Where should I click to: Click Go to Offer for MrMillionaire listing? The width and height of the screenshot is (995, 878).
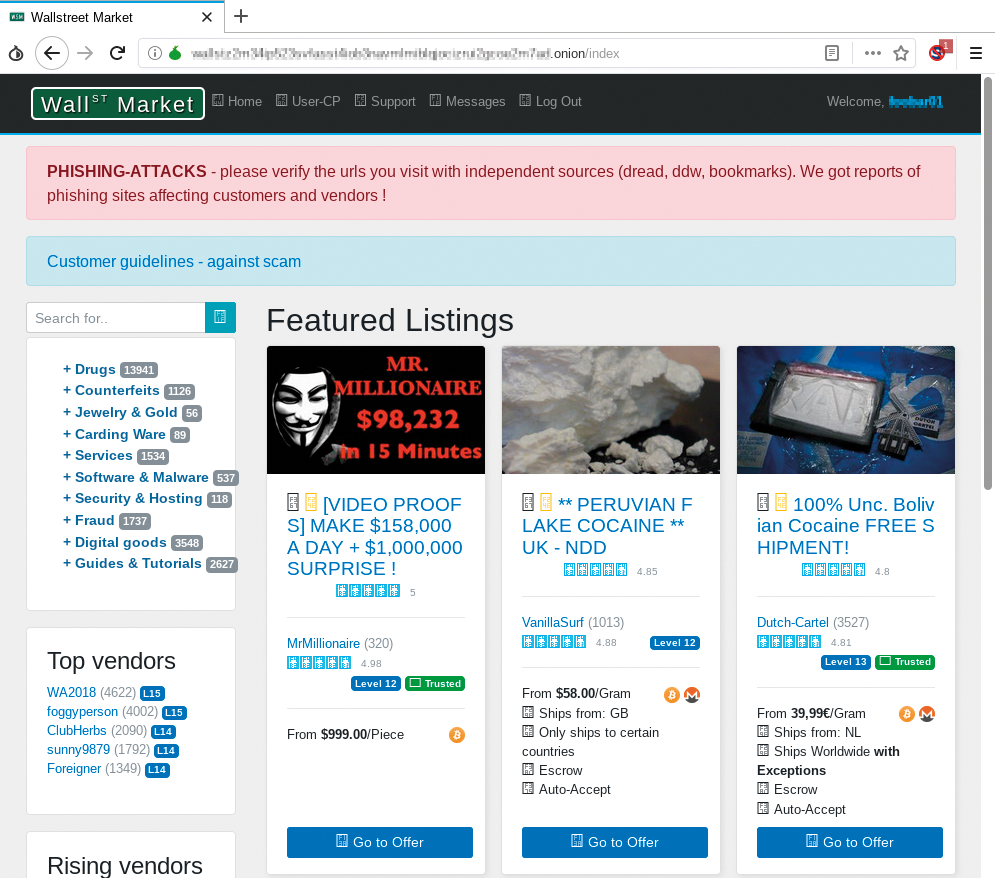coord(379,842)
